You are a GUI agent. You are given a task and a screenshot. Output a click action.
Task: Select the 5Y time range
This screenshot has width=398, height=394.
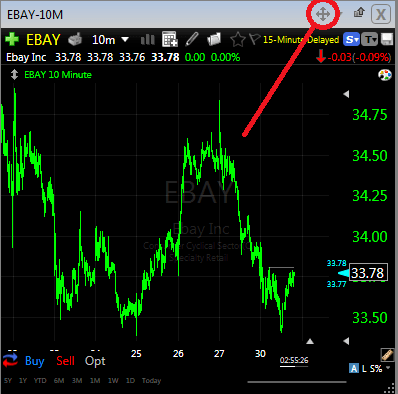pos(8,381)
